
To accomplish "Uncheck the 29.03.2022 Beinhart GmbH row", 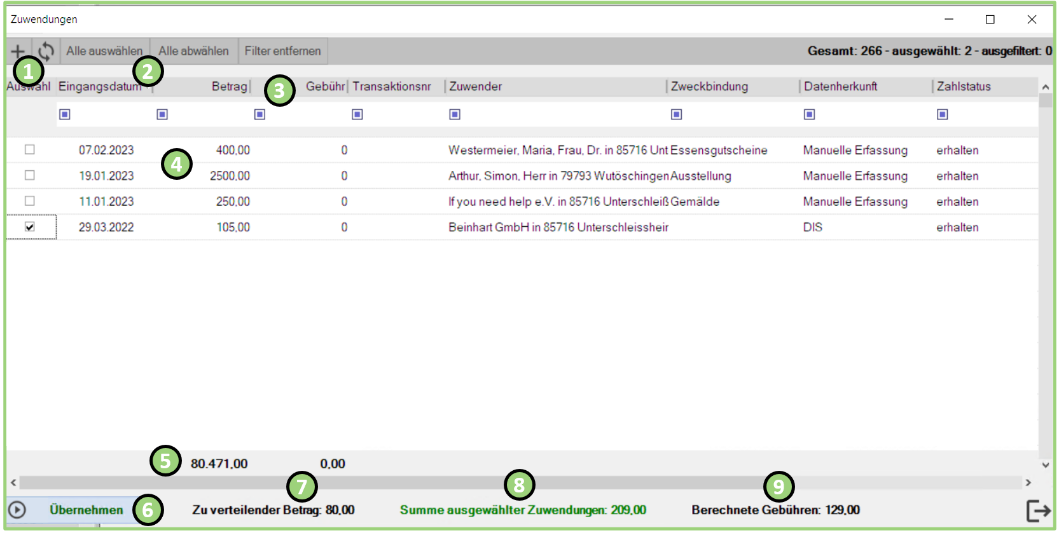I will (x=30, y=228).
